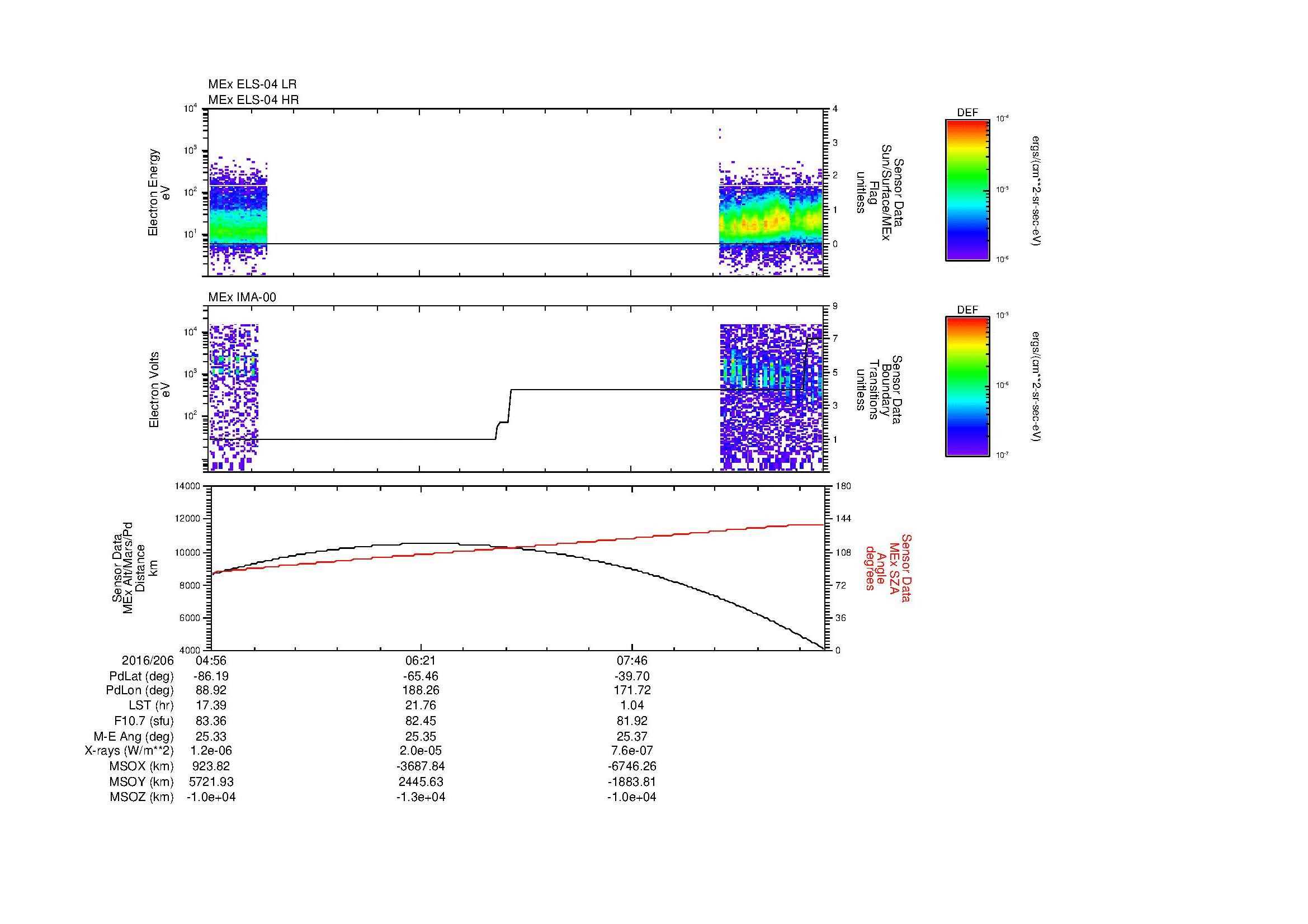This screenshot has width=1308, height=924.
Task: Click the 'Electron Energy eV' axis label
Action: pyautogui.click(x=159, y=192)
